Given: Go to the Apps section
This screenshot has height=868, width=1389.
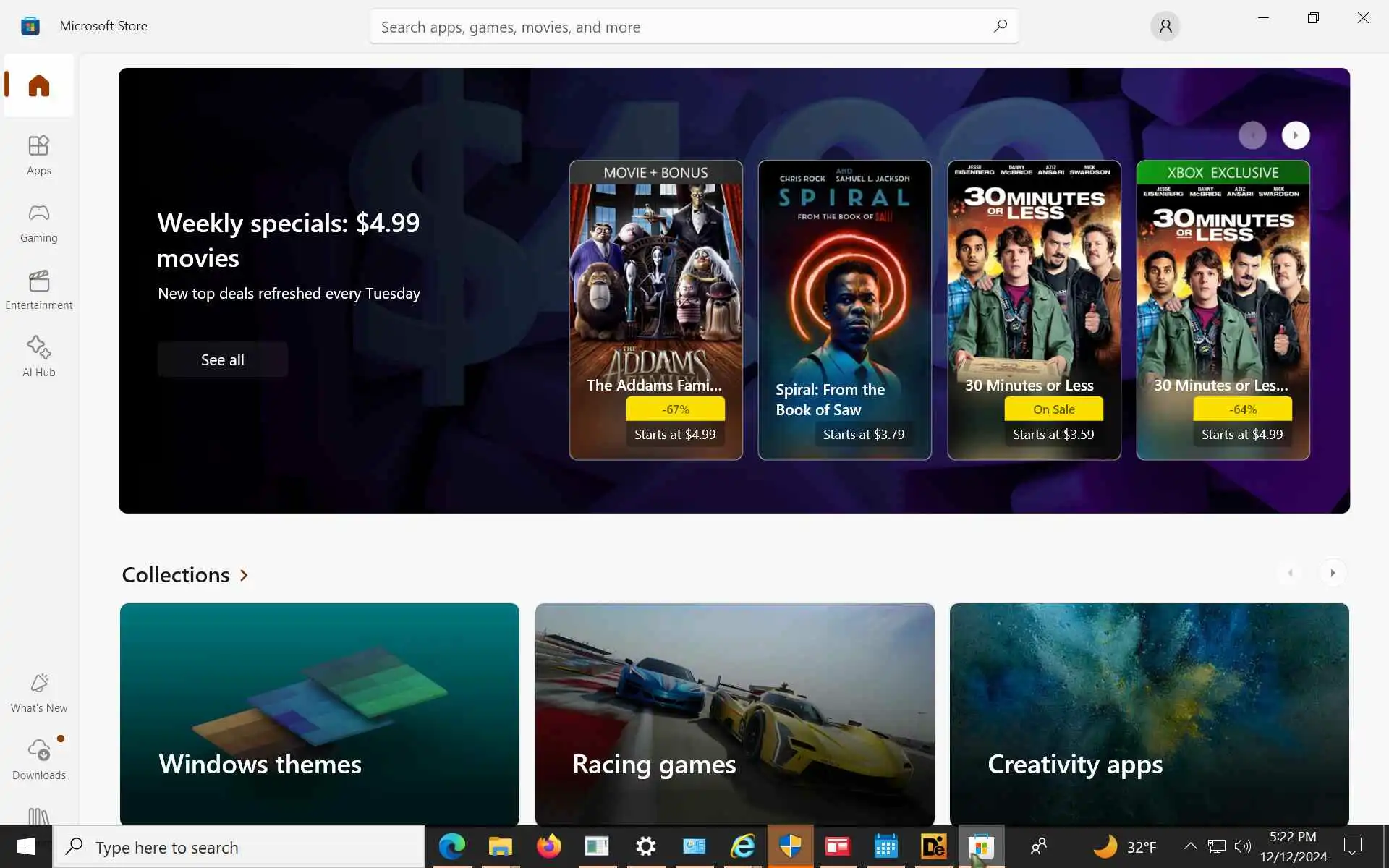Looking at the screenshot, I should click(x=38, y=155).
